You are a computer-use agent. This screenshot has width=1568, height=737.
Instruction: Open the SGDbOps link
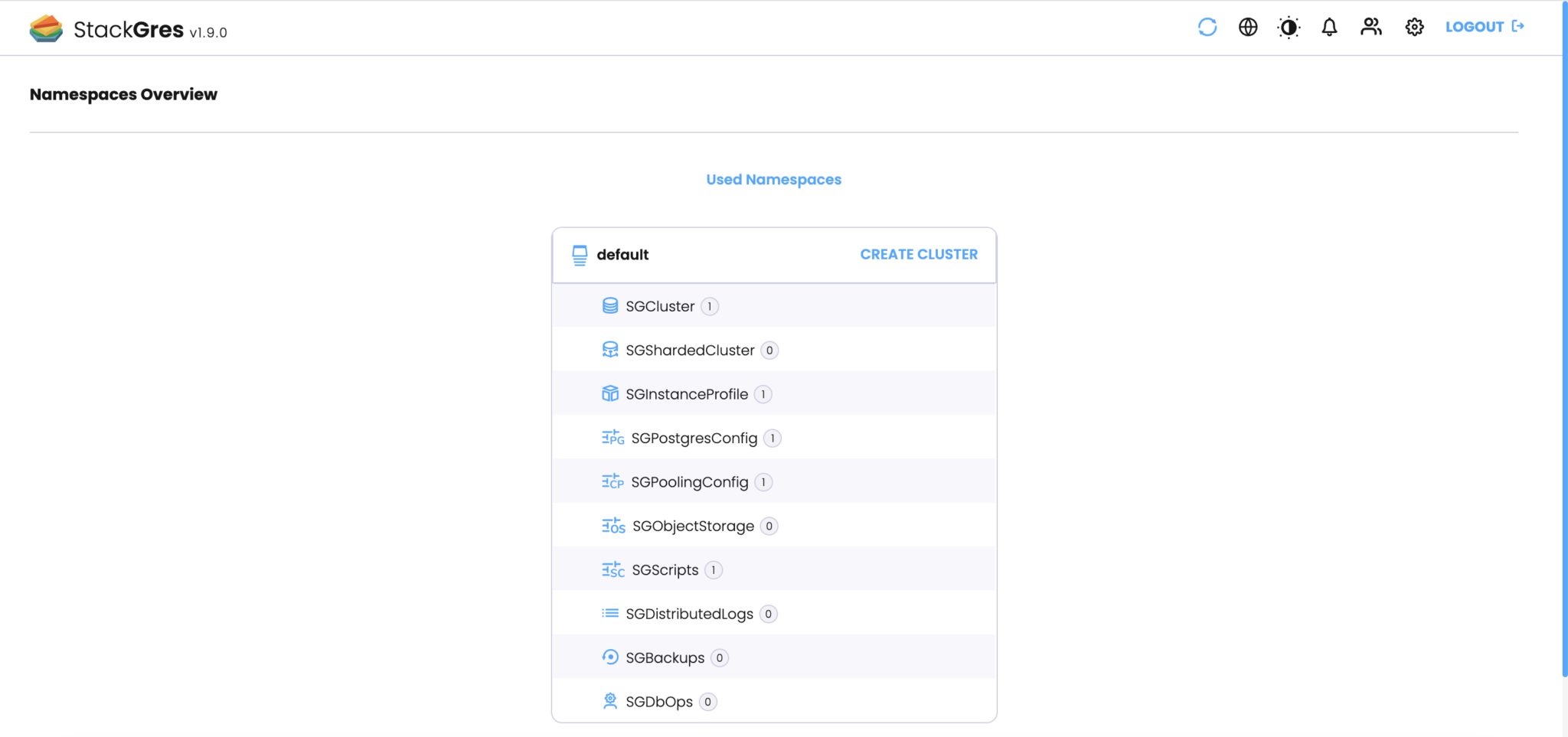tap(659, 702)
